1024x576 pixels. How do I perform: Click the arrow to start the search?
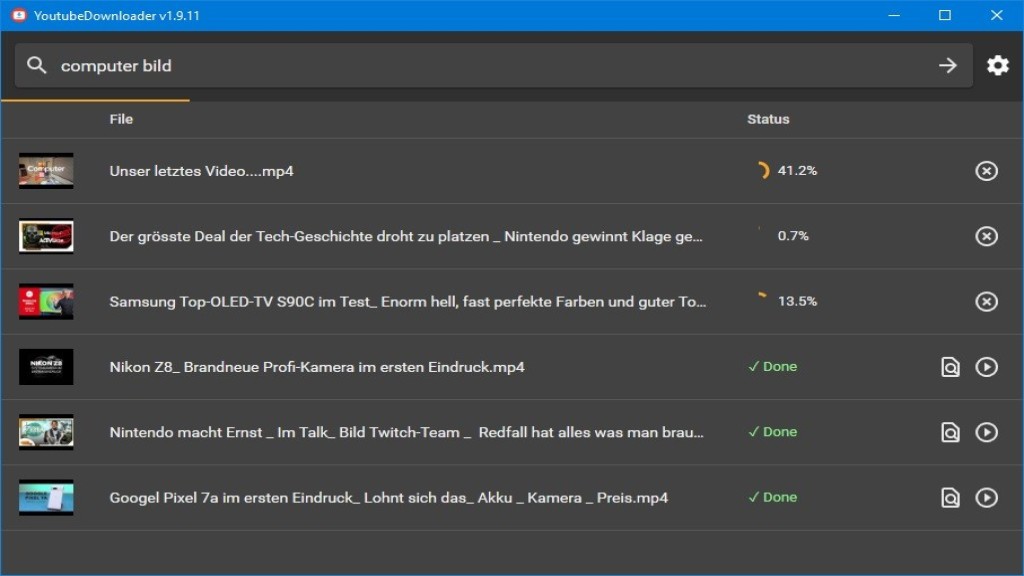947,65
